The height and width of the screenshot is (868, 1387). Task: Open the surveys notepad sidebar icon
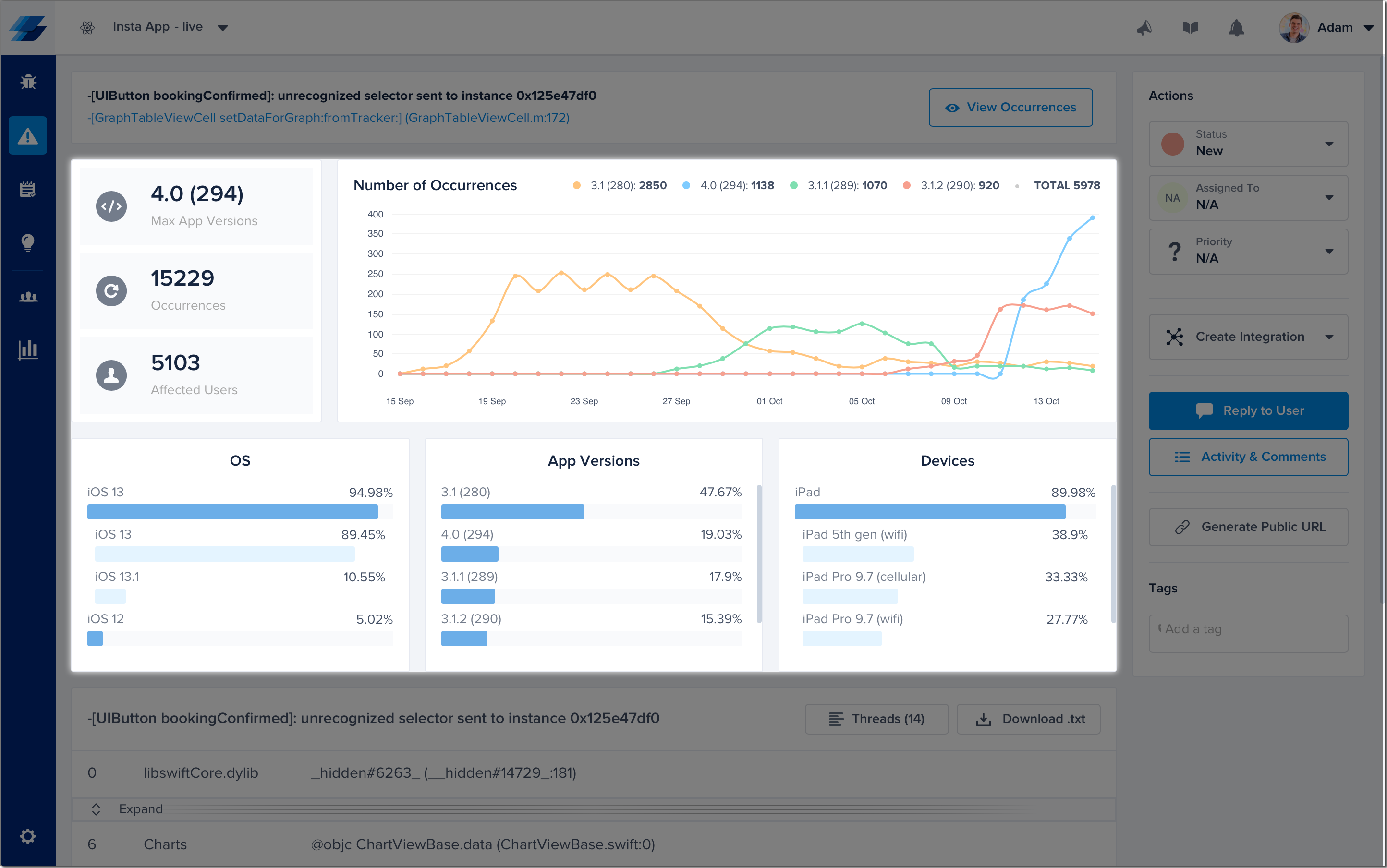27,189
